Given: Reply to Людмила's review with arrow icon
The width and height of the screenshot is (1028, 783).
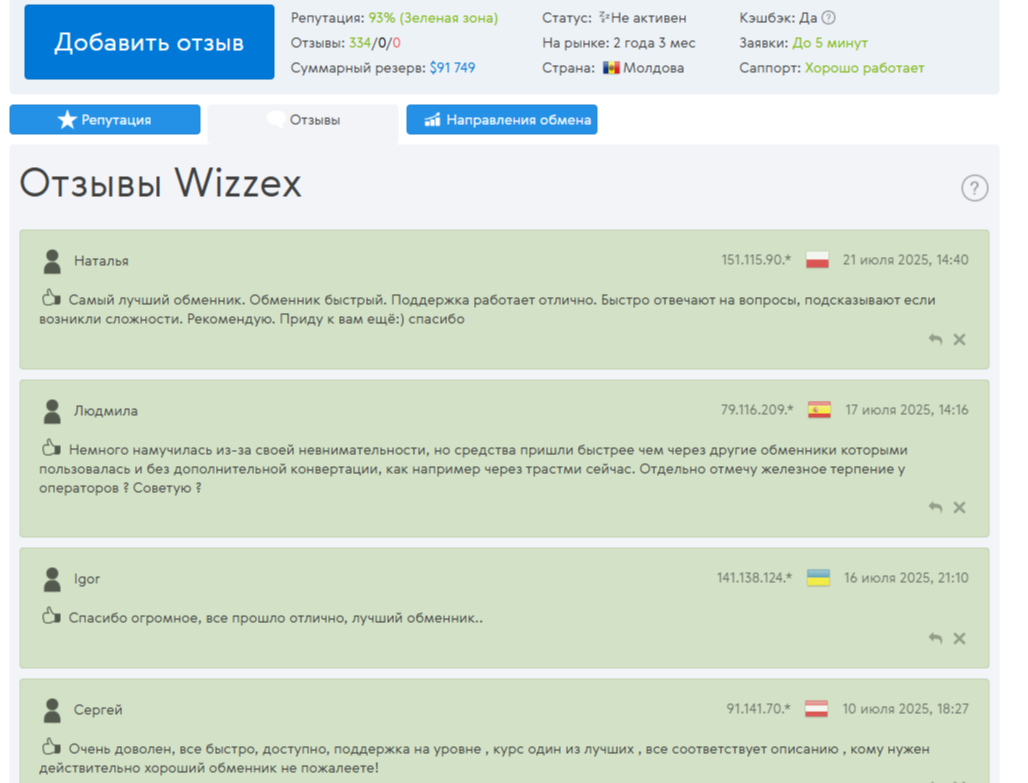Looking at the screenshot, I should click(936, 507).
